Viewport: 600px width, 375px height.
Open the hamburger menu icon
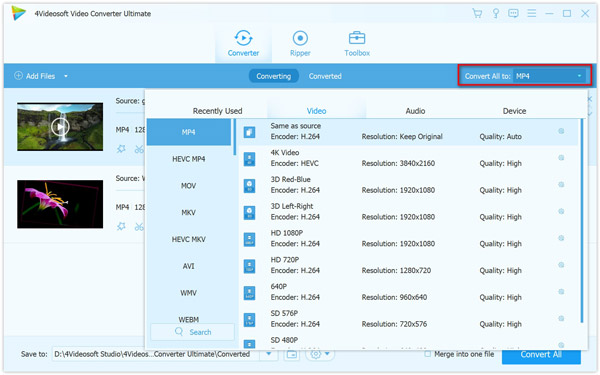click(532, 13)
